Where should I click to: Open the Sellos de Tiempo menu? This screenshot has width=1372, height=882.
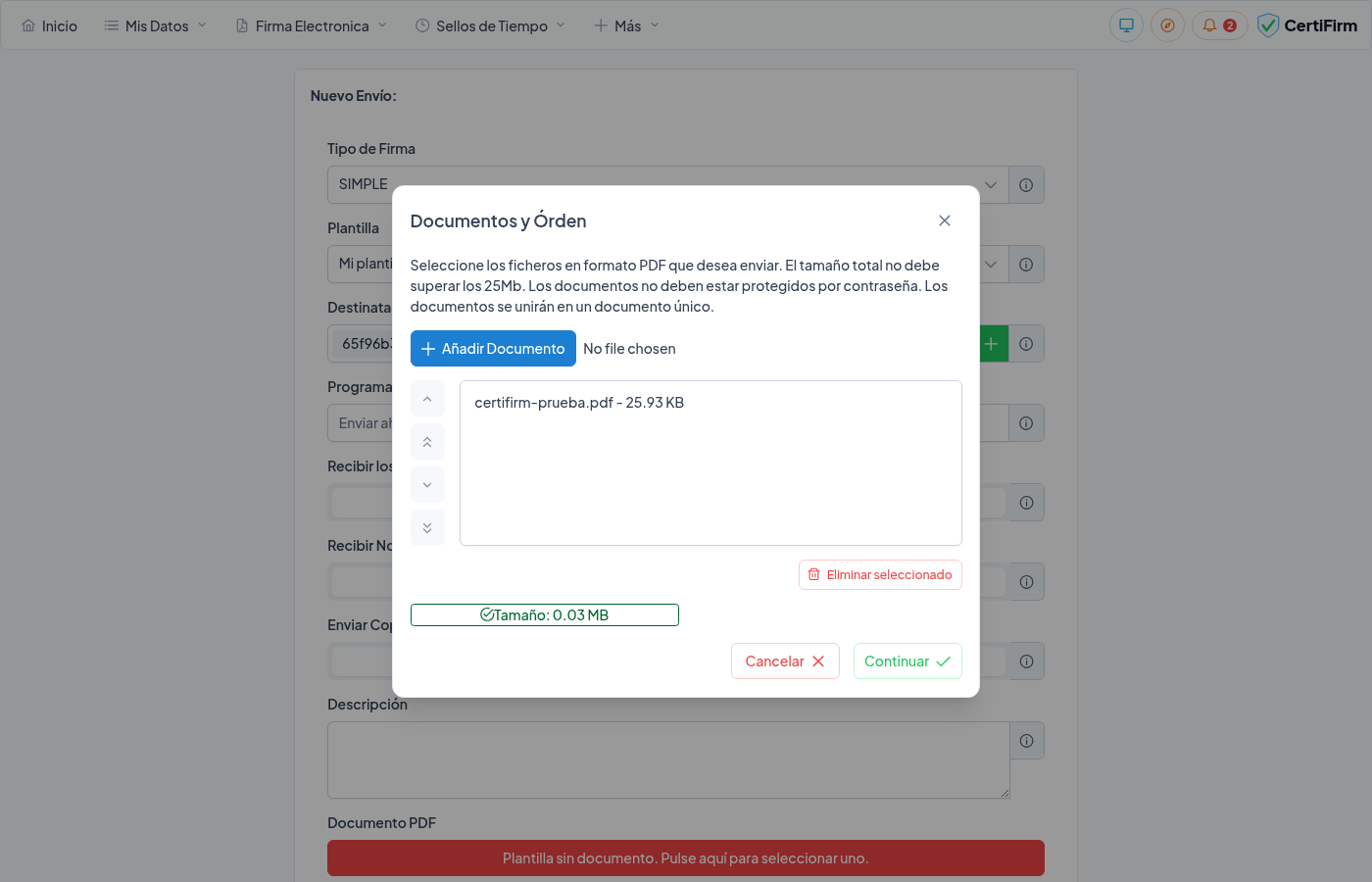(x=491, y=25)
